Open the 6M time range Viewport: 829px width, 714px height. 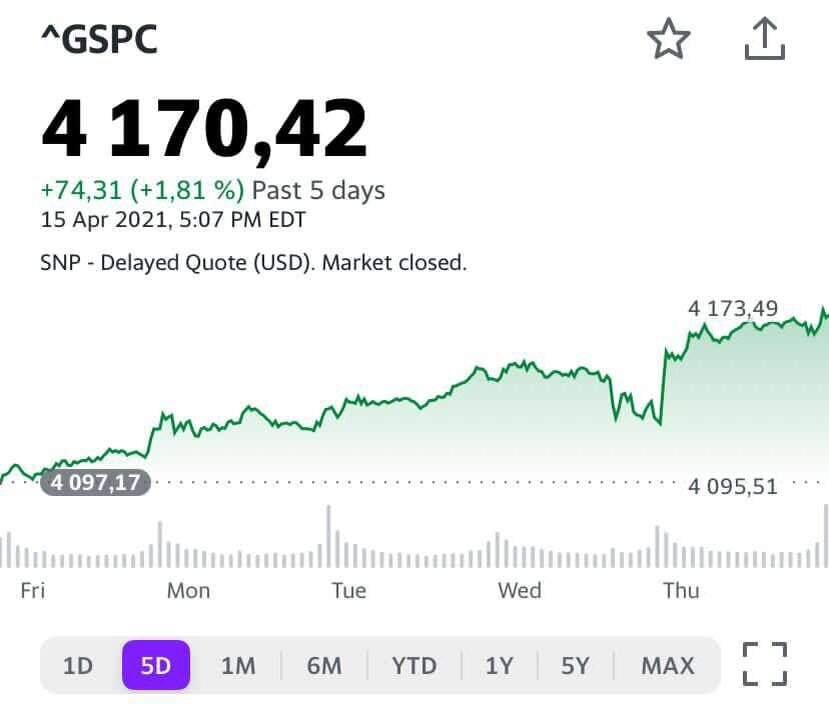pyautogui.click(x=324, y=664)
